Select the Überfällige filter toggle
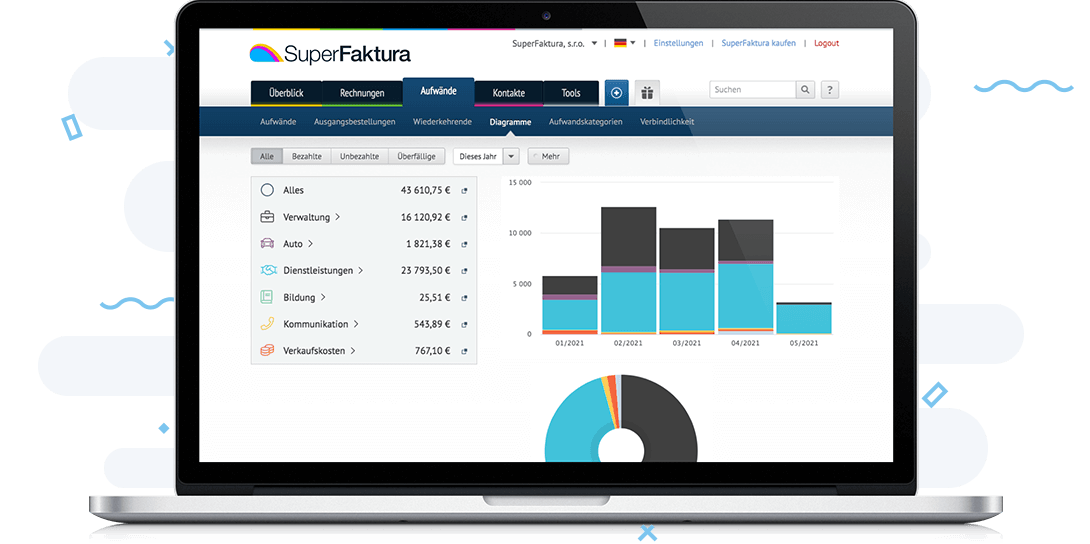The image size is (1090, 544). point(416,156)
